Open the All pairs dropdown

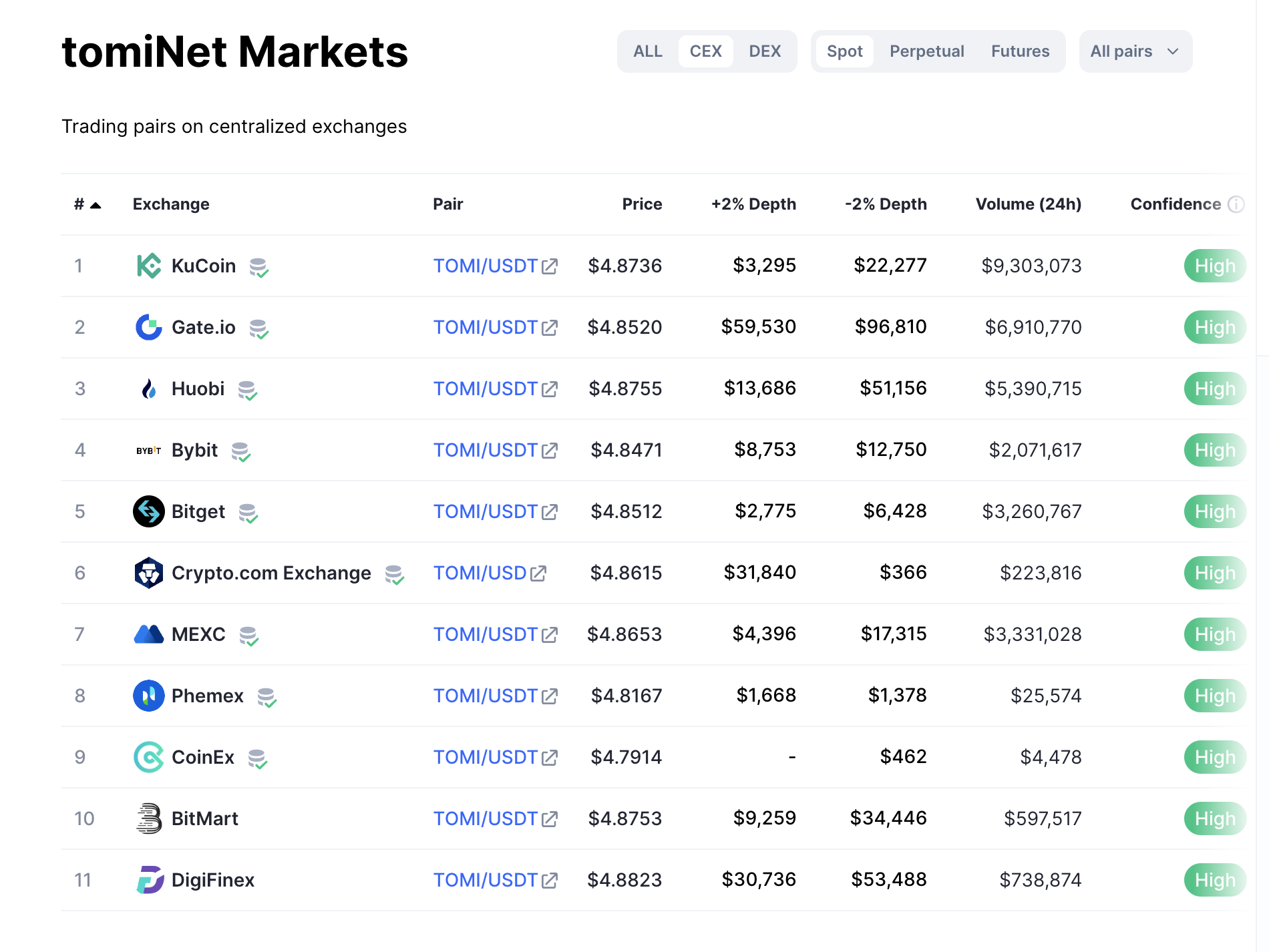click(1135, 51)
